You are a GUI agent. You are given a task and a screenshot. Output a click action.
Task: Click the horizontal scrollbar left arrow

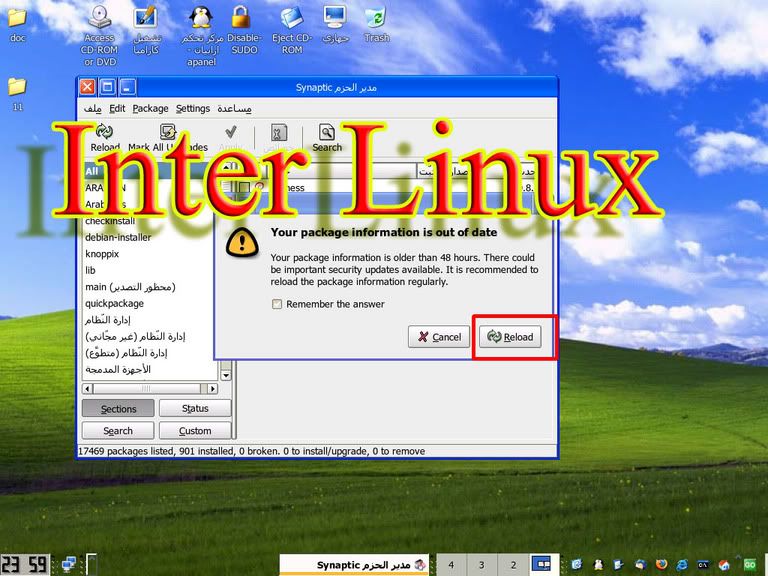88,388
